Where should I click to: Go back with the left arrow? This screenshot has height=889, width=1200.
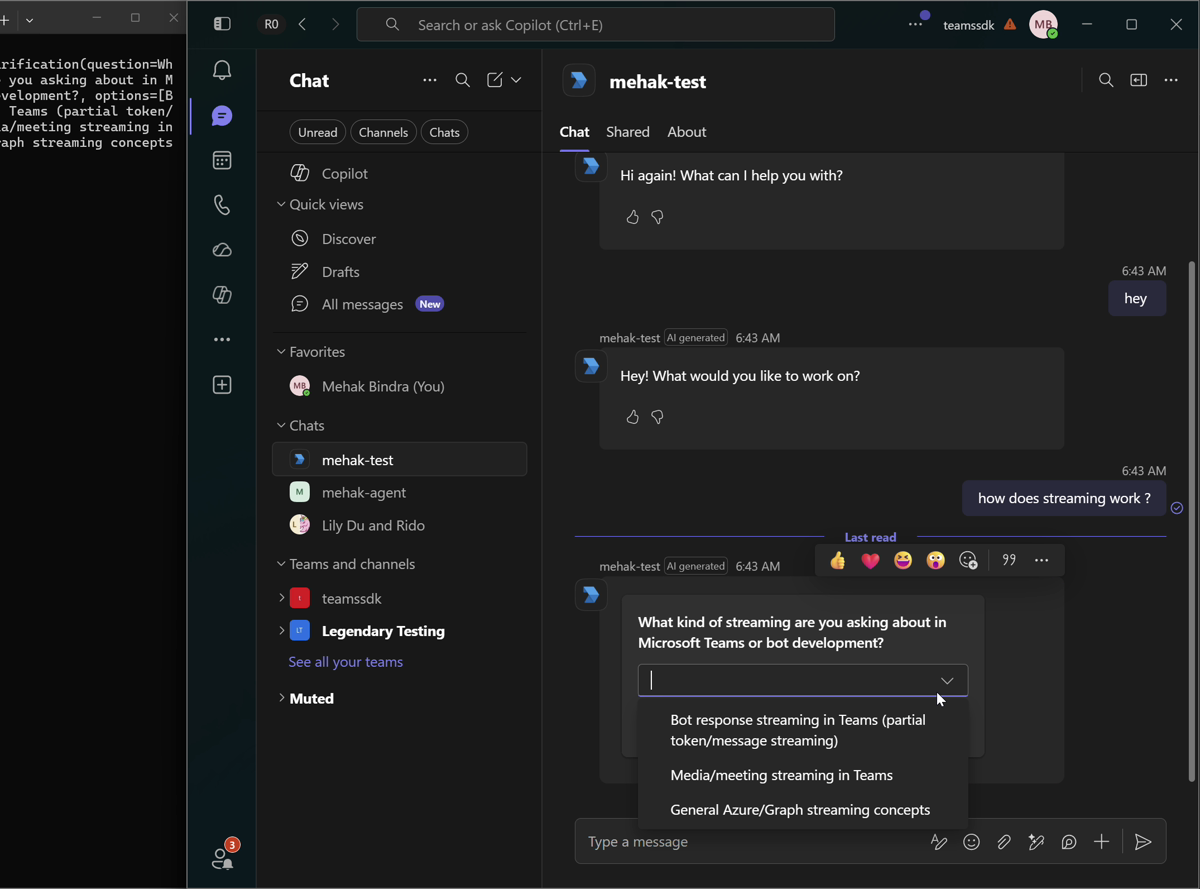(x=302, y=24)
